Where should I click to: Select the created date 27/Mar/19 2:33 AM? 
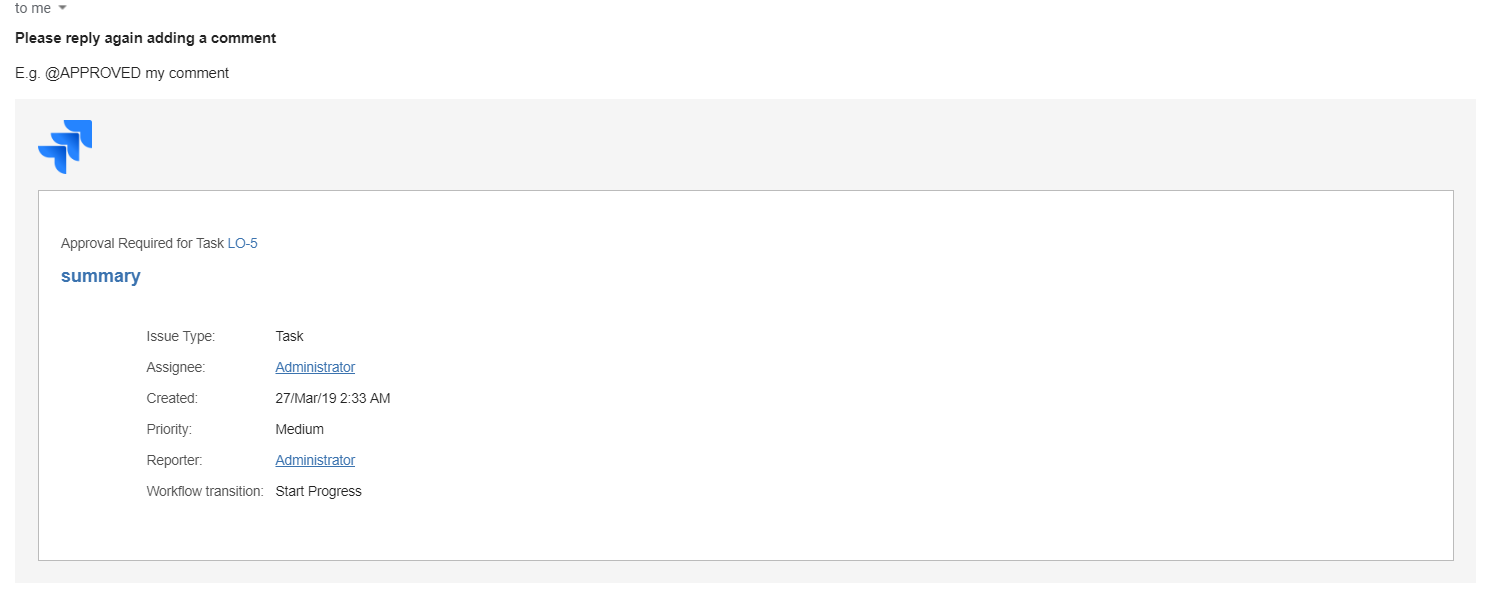point(332,398)
